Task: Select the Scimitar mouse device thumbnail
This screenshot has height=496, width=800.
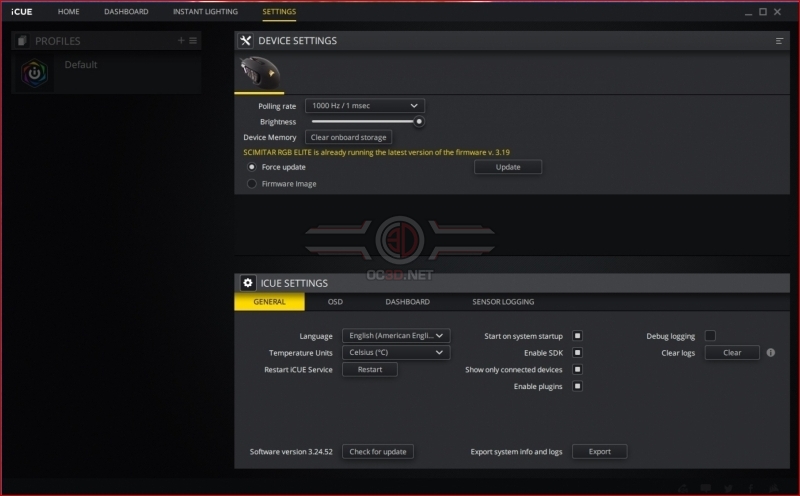Action: [x=260, y=73]
